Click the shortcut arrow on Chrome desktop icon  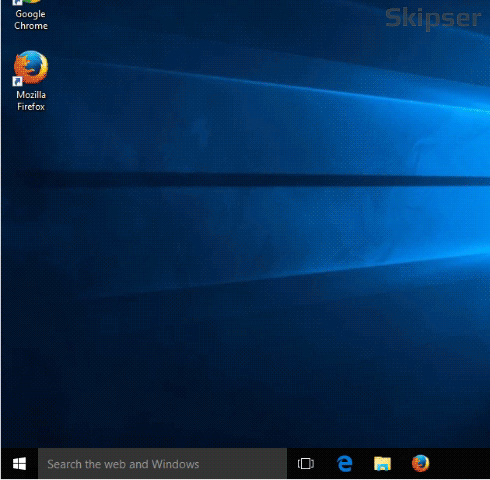point(17,3)
